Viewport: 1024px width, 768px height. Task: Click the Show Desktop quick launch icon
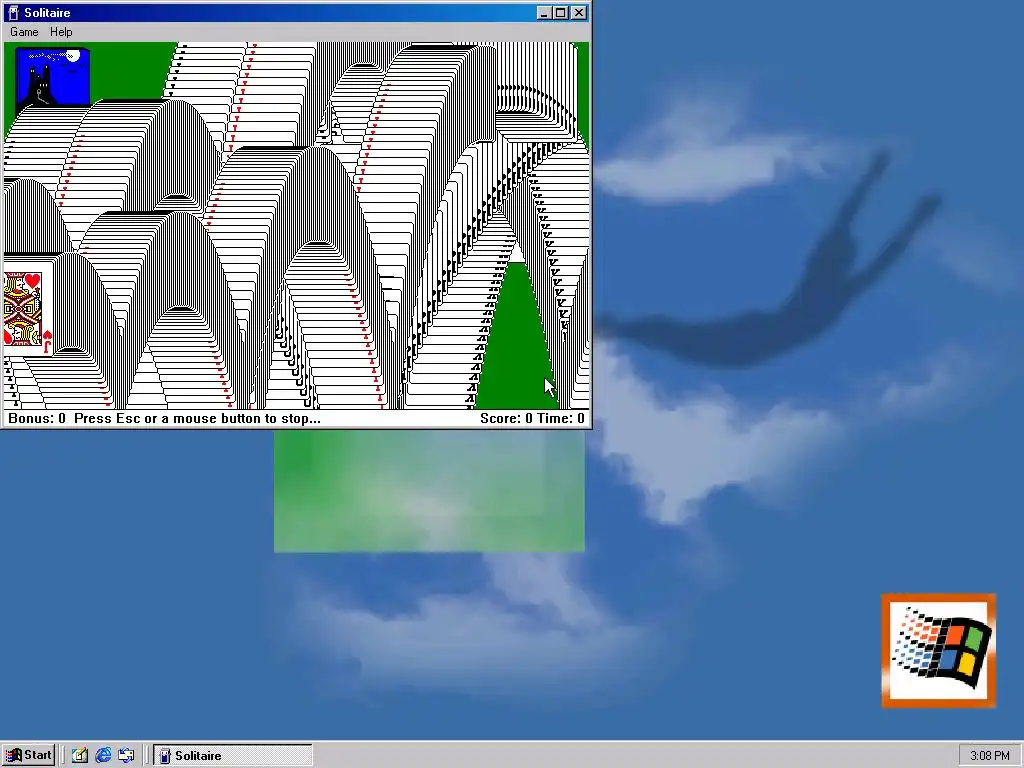(x=80, y=756)
